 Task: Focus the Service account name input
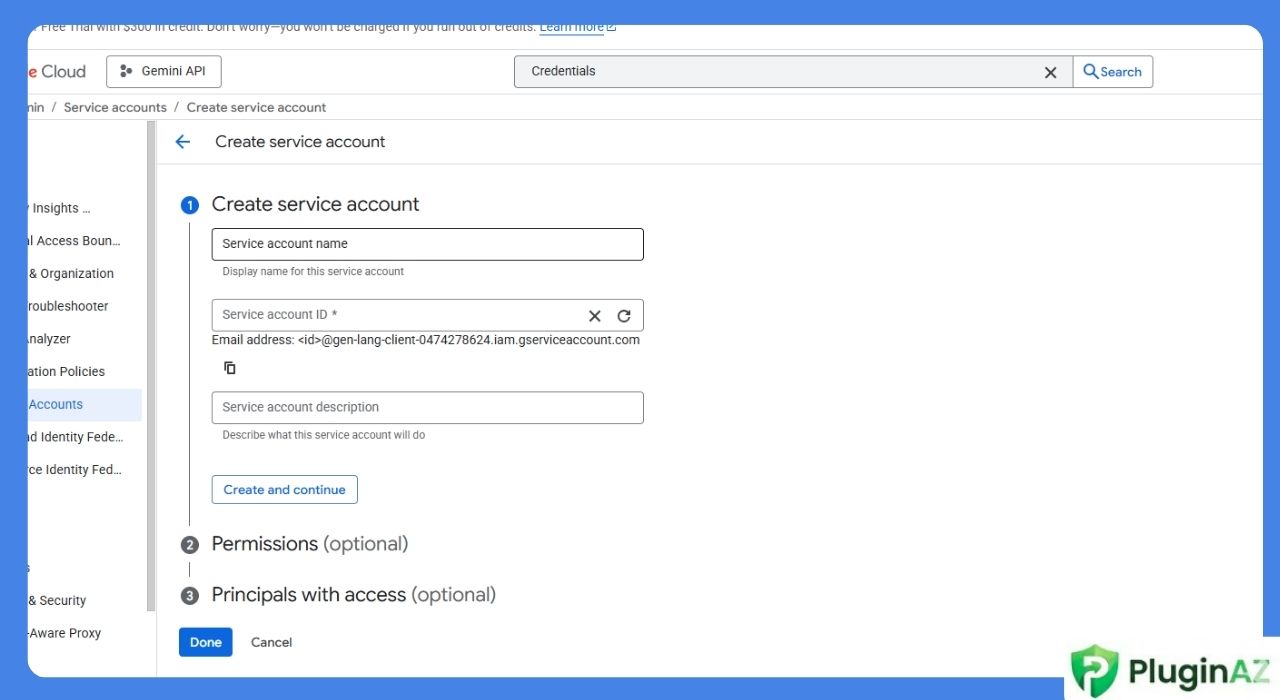point(427,244)
